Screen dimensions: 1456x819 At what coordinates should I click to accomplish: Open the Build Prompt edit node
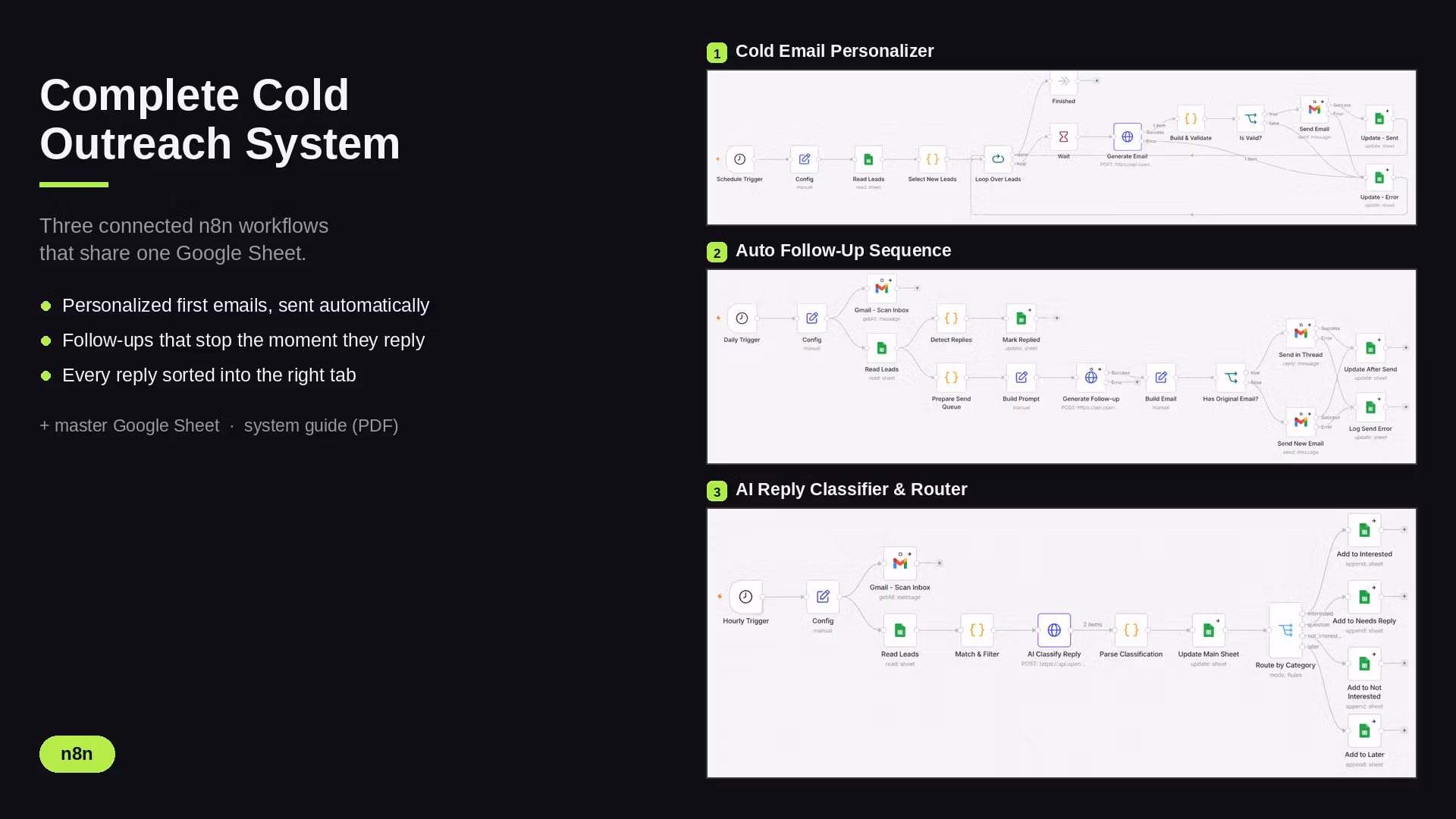1021,378
